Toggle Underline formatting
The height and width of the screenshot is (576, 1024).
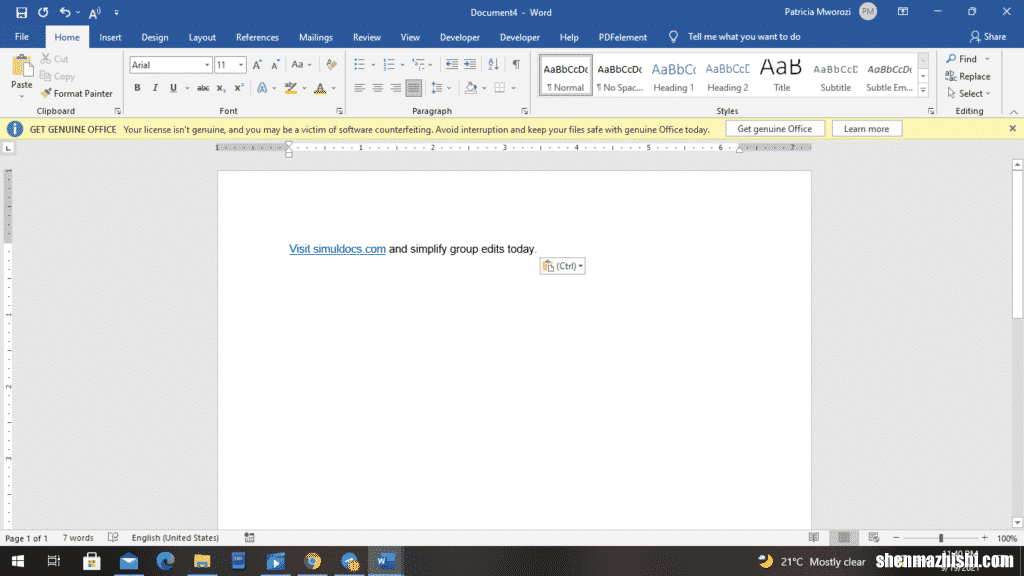pyautogui.click(x=173, y=88)
